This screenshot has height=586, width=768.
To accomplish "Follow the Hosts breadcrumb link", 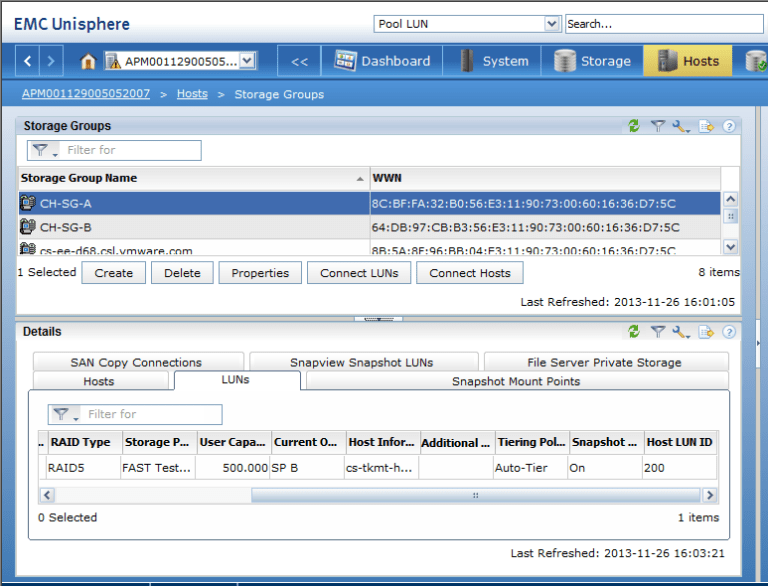I will 192,94.
